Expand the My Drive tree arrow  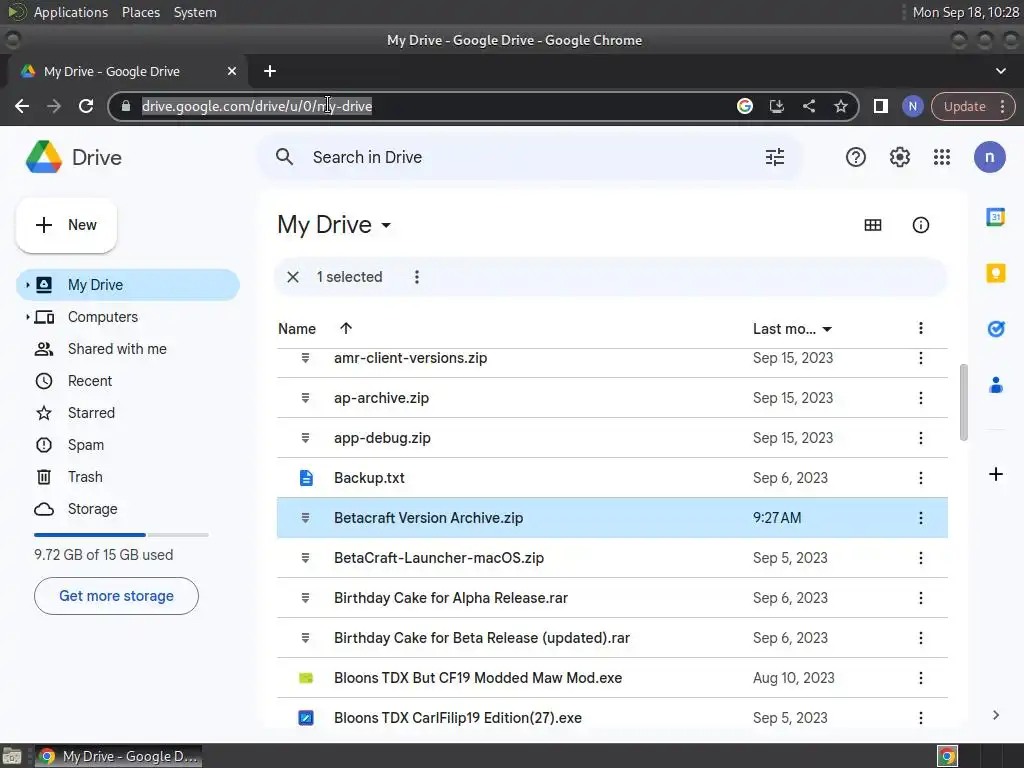[27, 285]
